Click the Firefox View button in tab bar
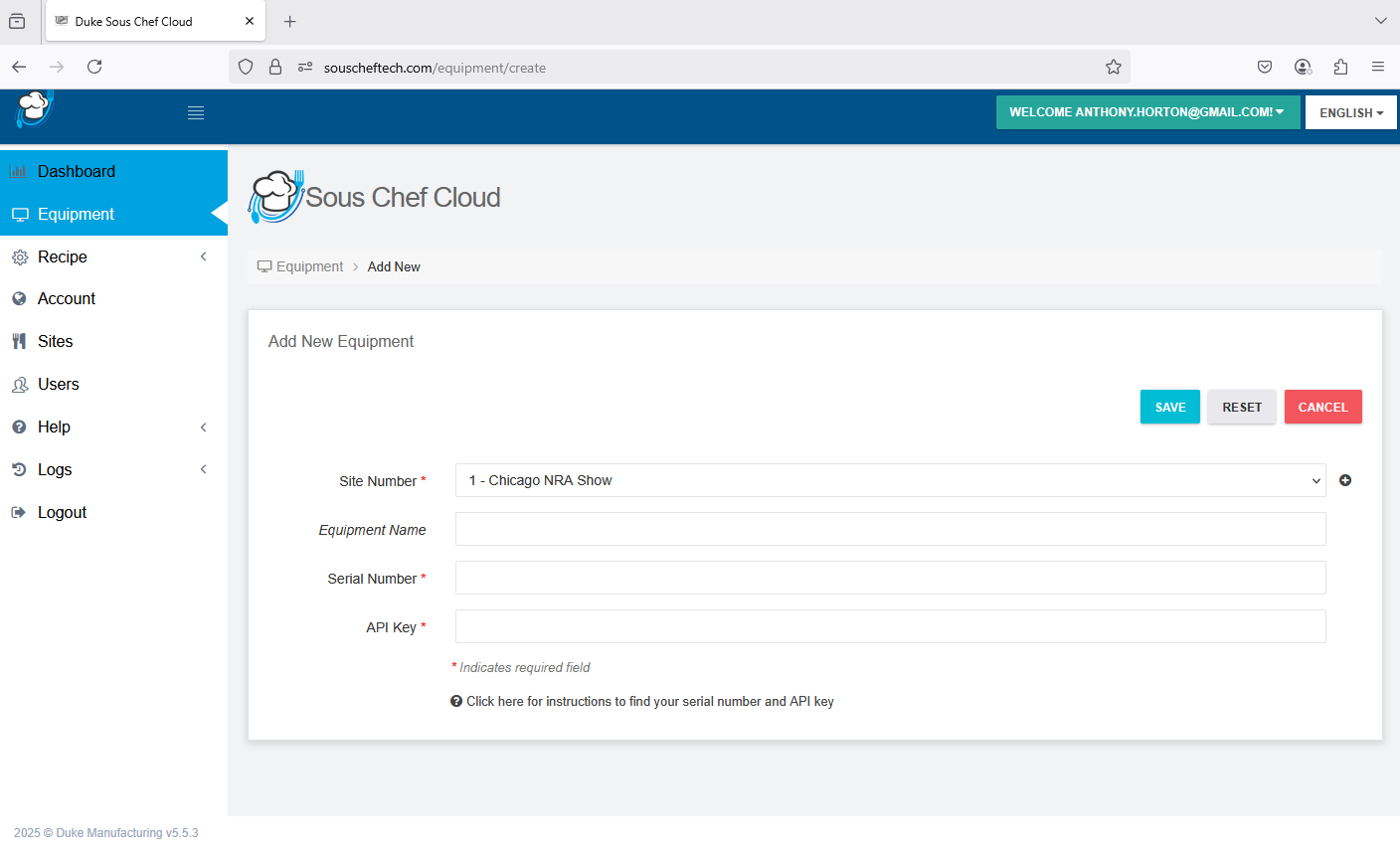The image size is (1400, 856). [17, 21]
